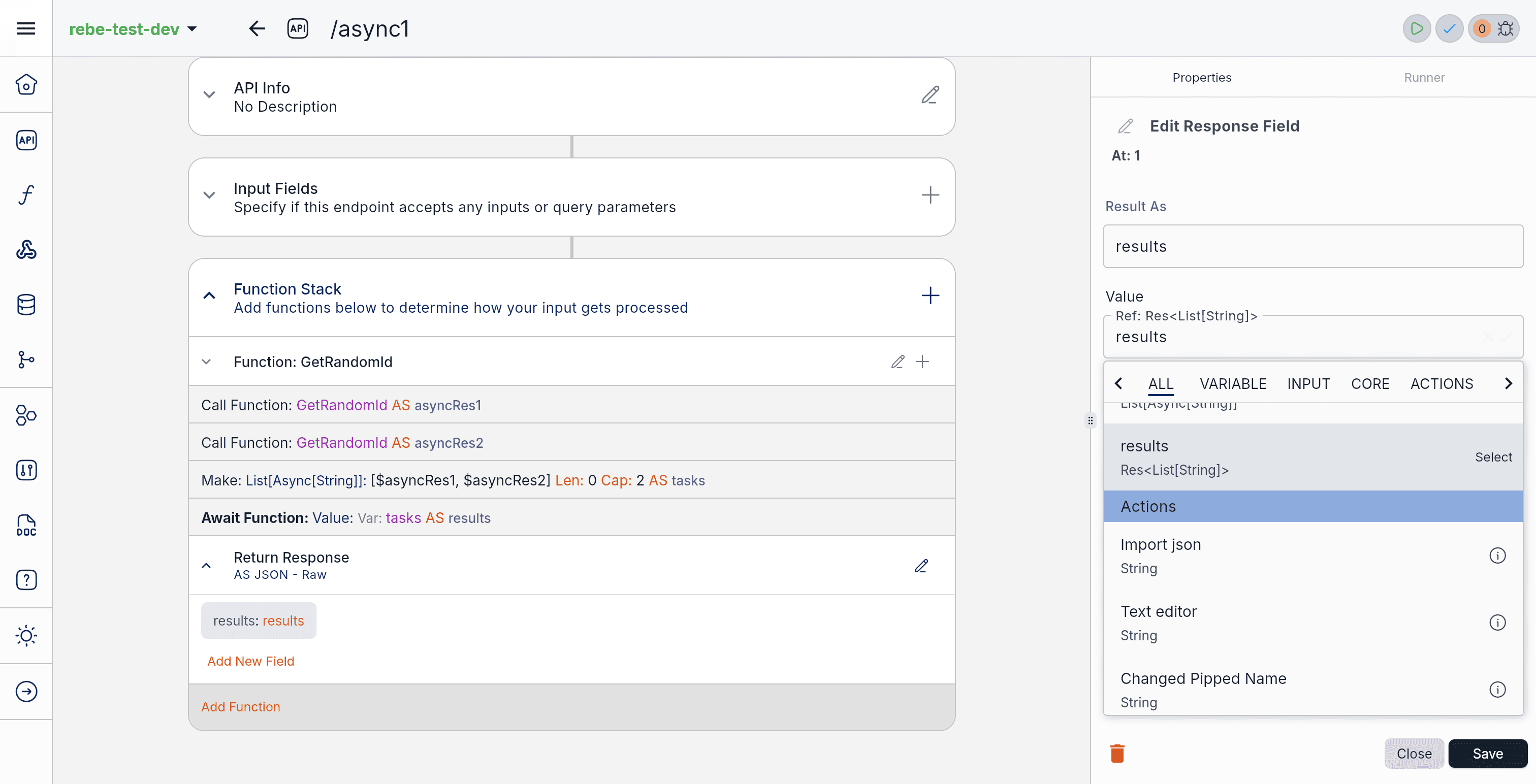Screen dimensions: 1536x784
Task: Click the orange 0 error counter
Action: click(x=1481, y=28)
